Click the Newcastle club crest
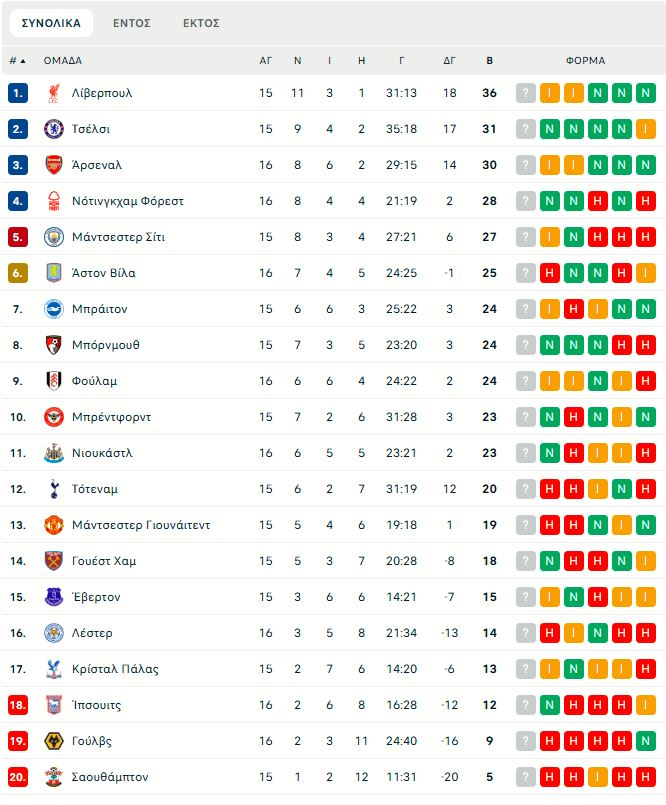The width and height of the screenshot is (666, 805). tap(54, 453)
